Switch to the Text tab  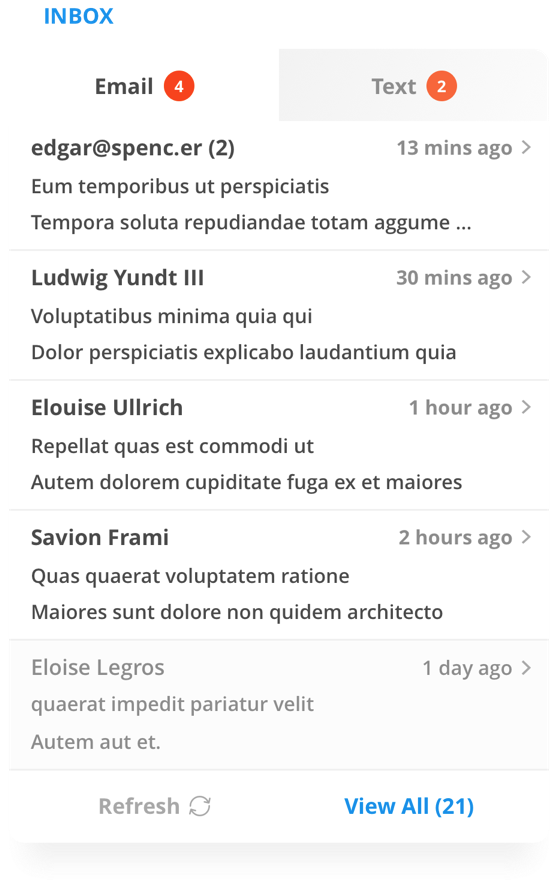click(x=413, y=86)
